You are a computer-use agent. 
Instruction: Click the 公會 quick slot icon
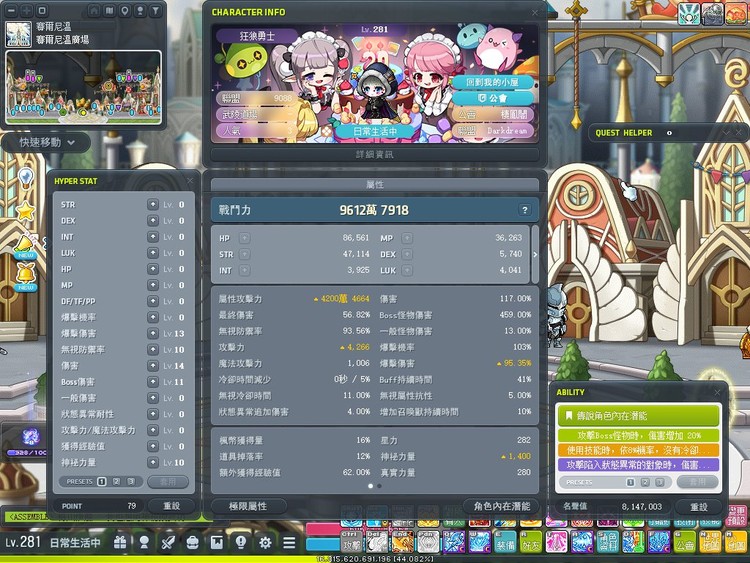[684, 541]
